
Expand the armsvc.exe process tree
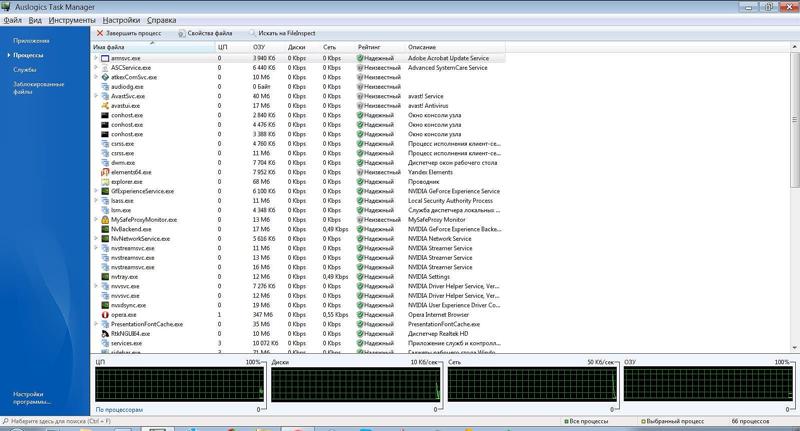tap(95, 58)
